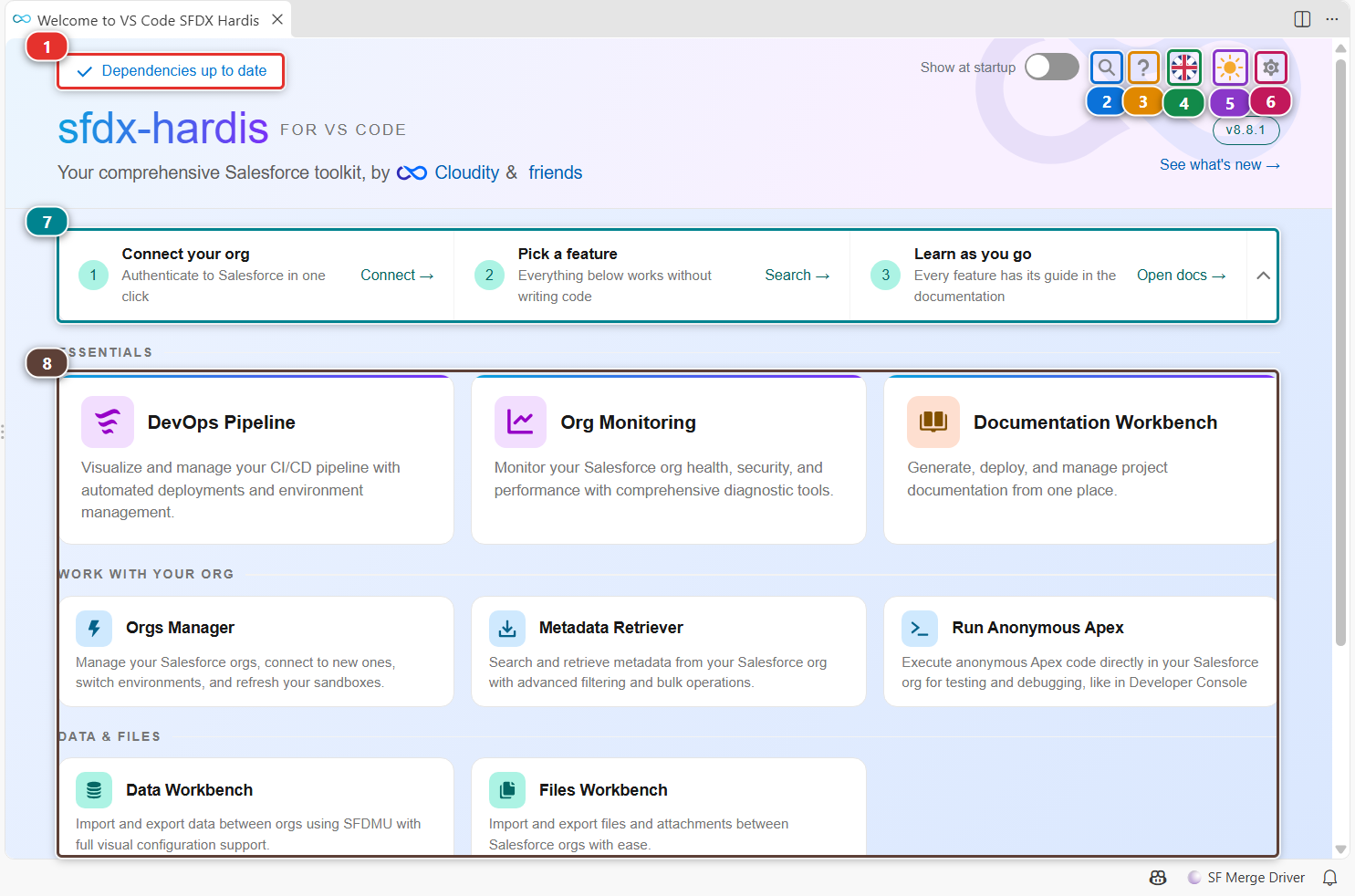Open the friends link
Viewport: 1355px width, 896px height.
pyautogui.click(x=555, y=172)
